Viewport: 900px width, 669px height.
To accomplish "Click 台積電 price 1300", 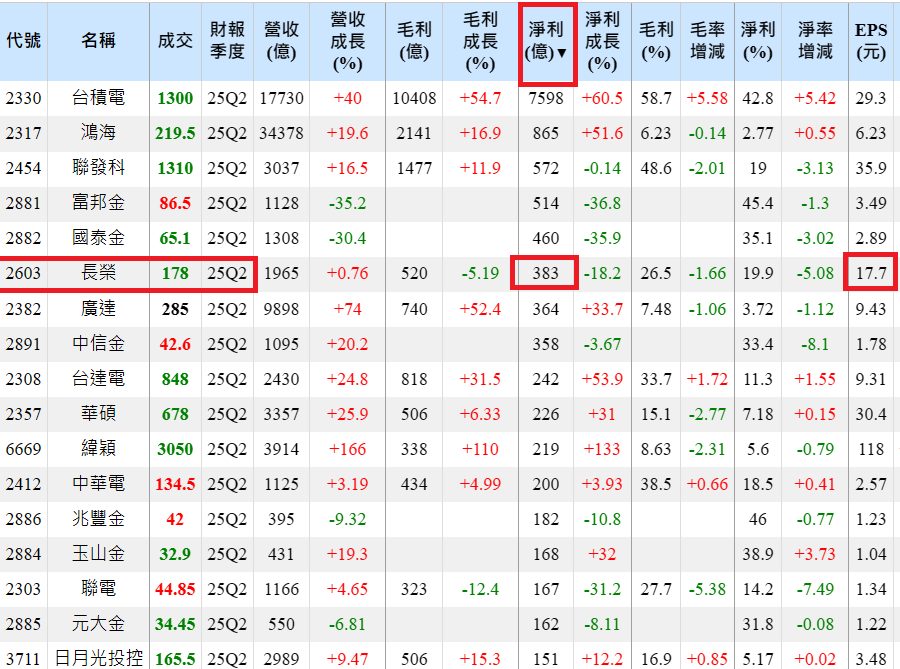I will coord(175,98).
